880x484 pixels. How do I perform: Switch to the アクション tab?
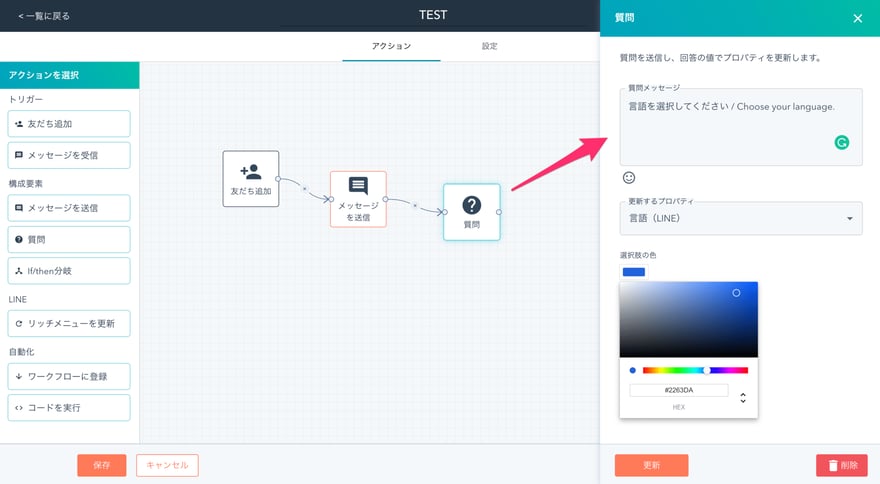click(x=391, y=46)
